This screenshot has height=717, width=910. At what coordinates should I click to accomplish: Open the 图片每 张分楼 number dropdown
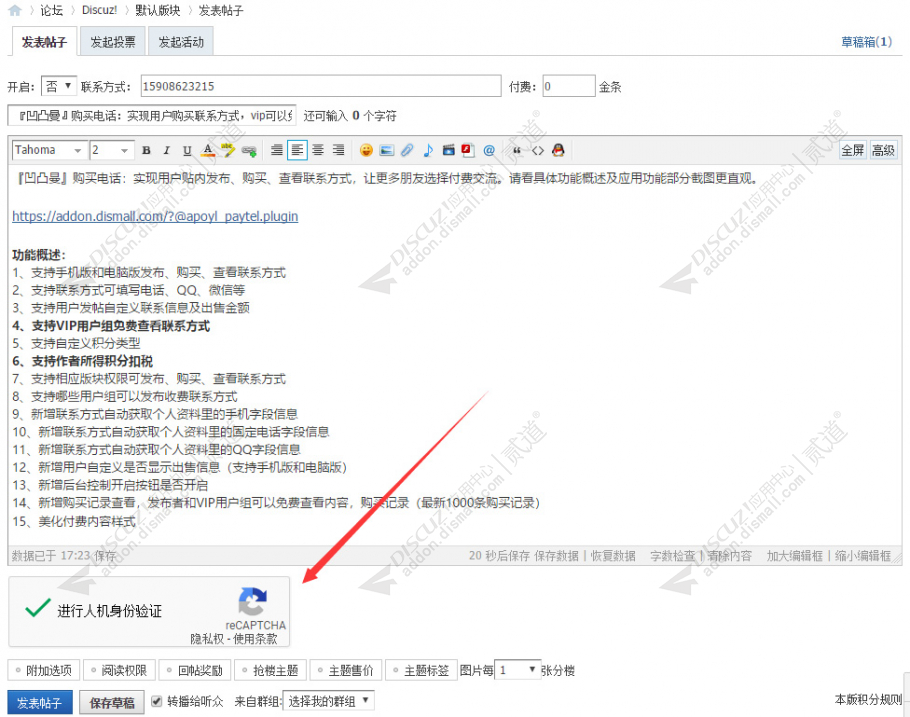[517, 670]
